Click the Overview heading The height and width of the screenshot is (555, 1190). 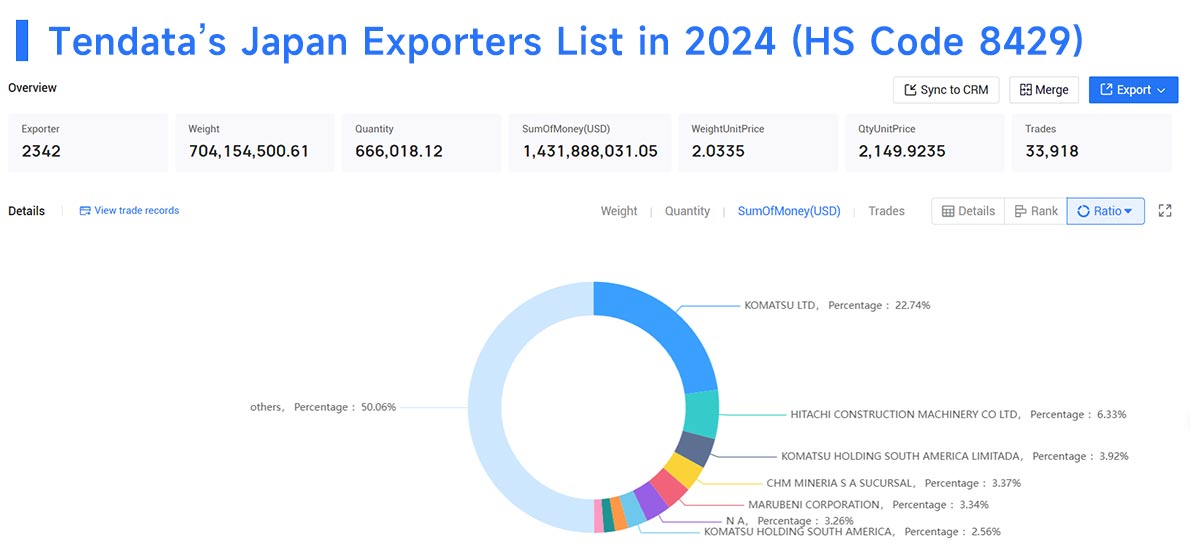click(x=33, y=87)
